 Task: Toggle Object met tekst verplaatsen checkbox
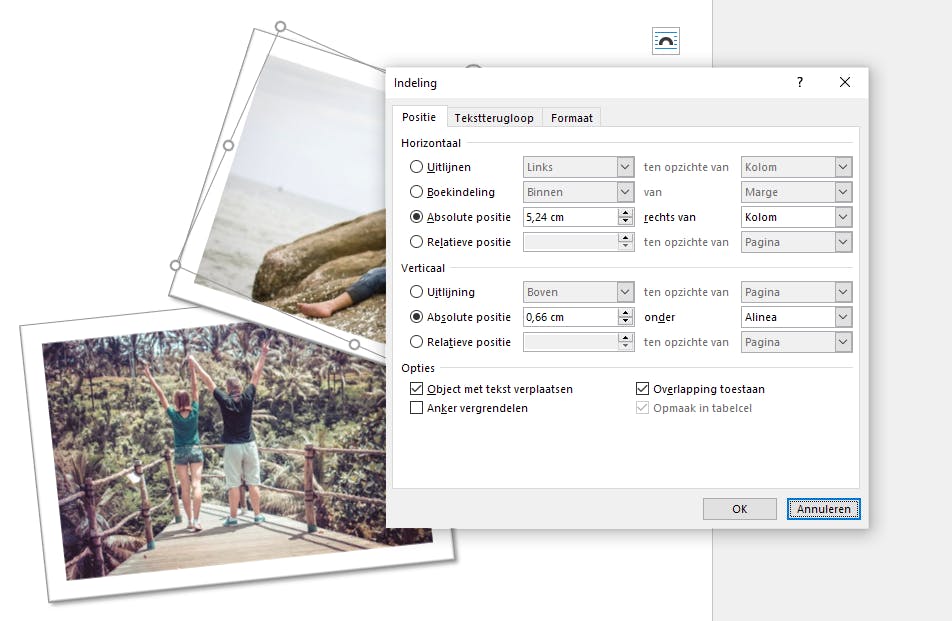[x=416, y=389]
